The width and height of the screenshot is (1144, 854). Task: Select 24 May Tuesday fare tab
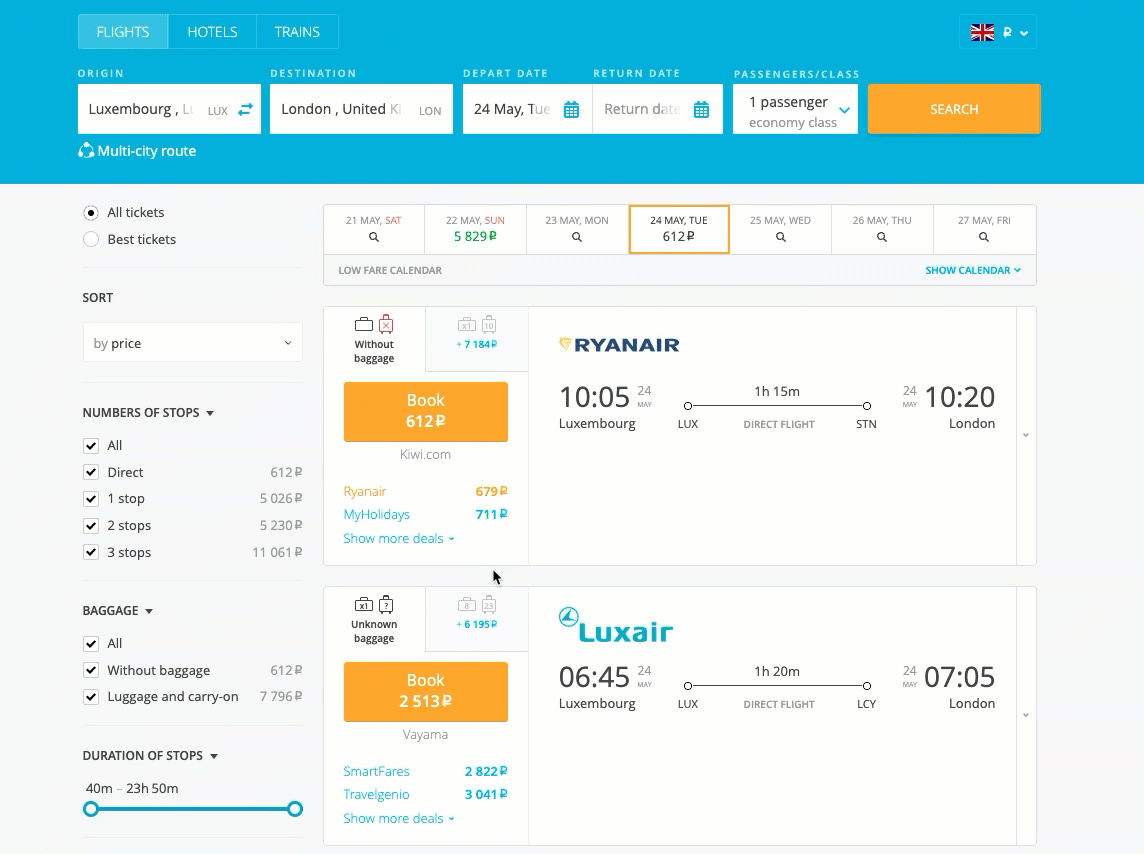pos(679,229)
